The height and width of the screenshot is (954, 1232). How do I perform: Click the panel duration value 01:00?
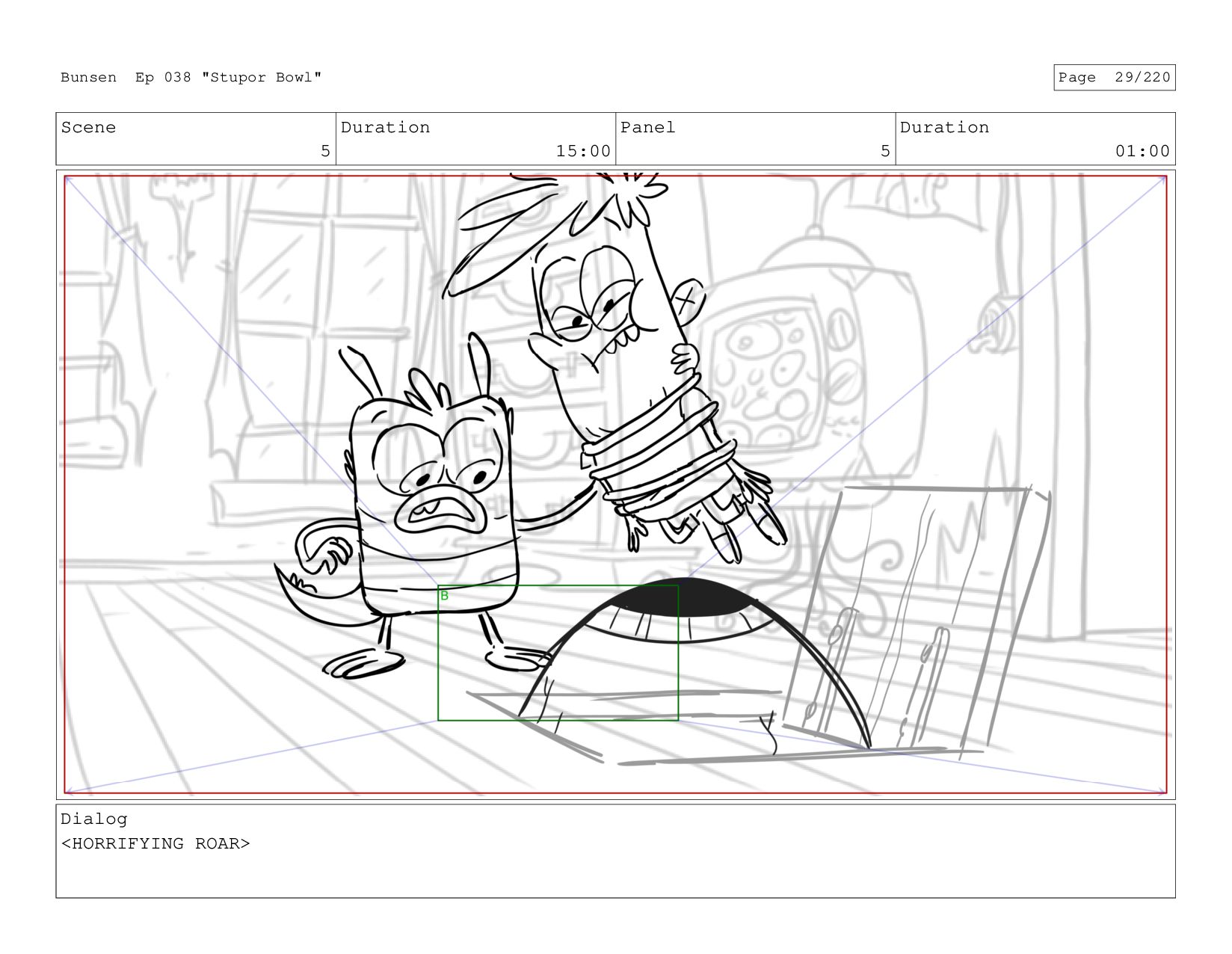(x=1142, y=151)
